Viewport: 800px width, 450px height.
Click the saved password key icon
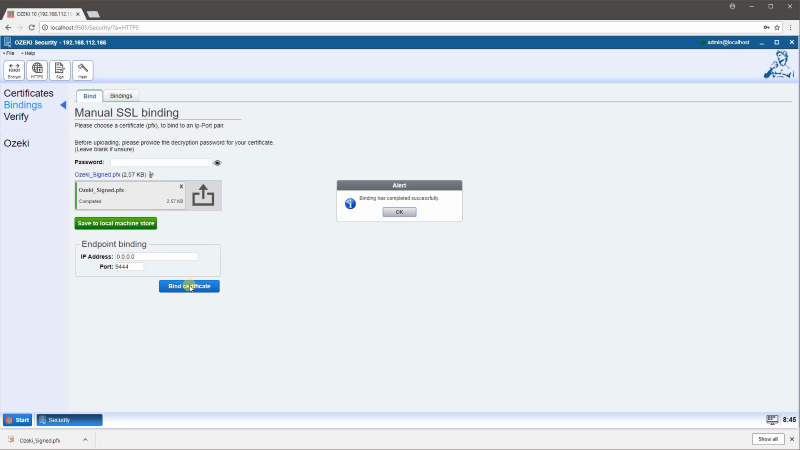click(x=766, y=28)
